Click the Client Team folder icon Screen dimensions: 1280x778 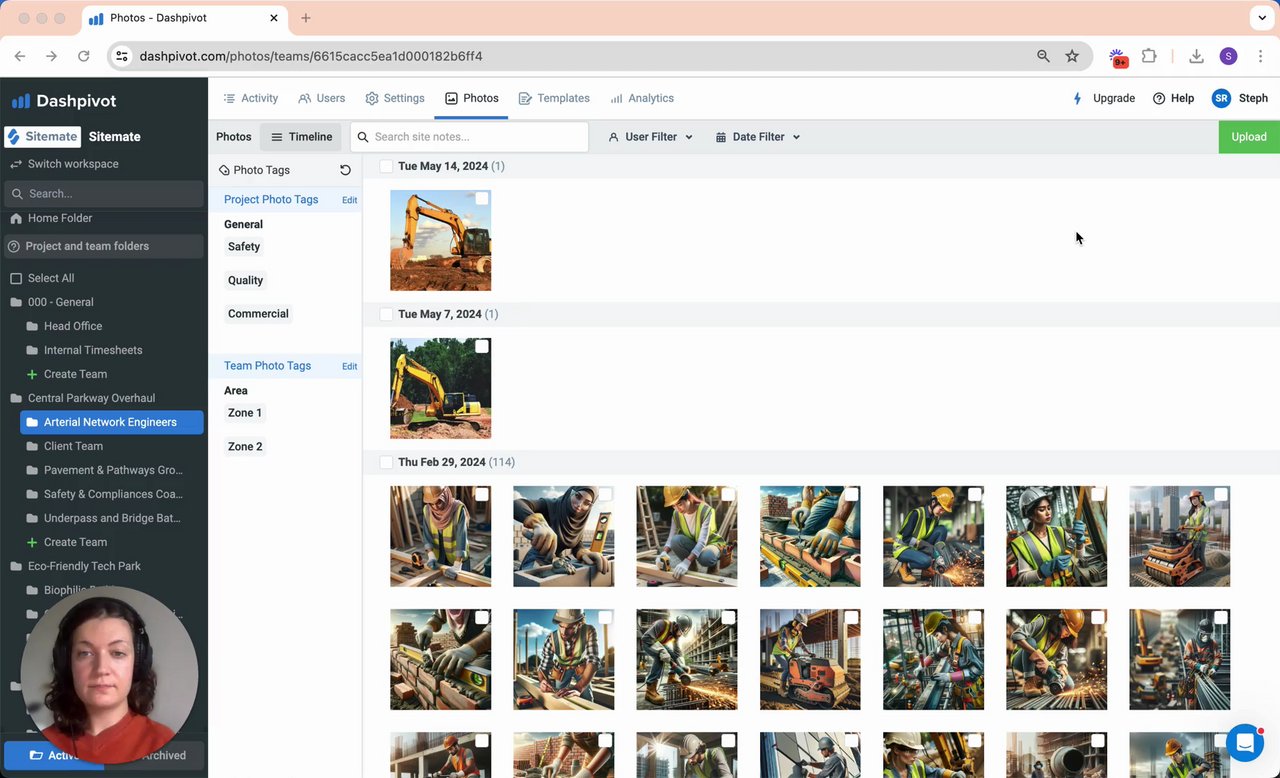(x=32, y=446)
